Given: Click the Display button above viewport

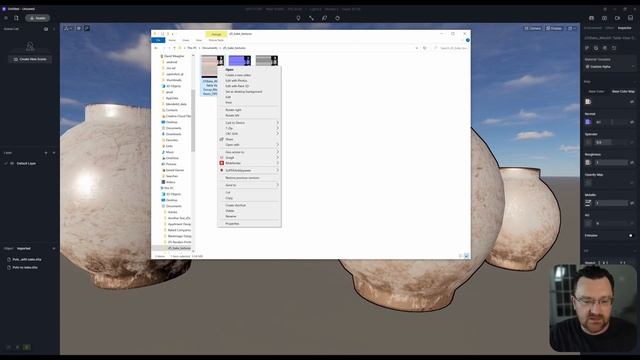Looking at the screenshot, I should tap(554, 28).
